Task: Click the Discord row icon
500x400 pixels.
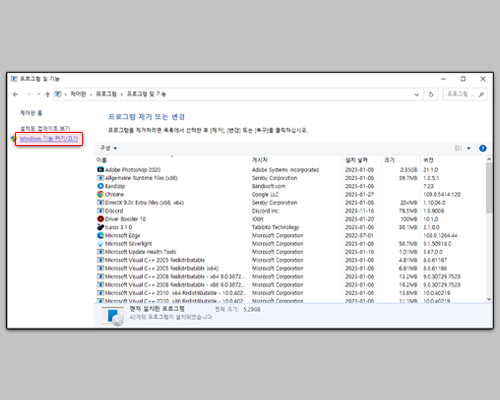Action: tap(100, 211)
